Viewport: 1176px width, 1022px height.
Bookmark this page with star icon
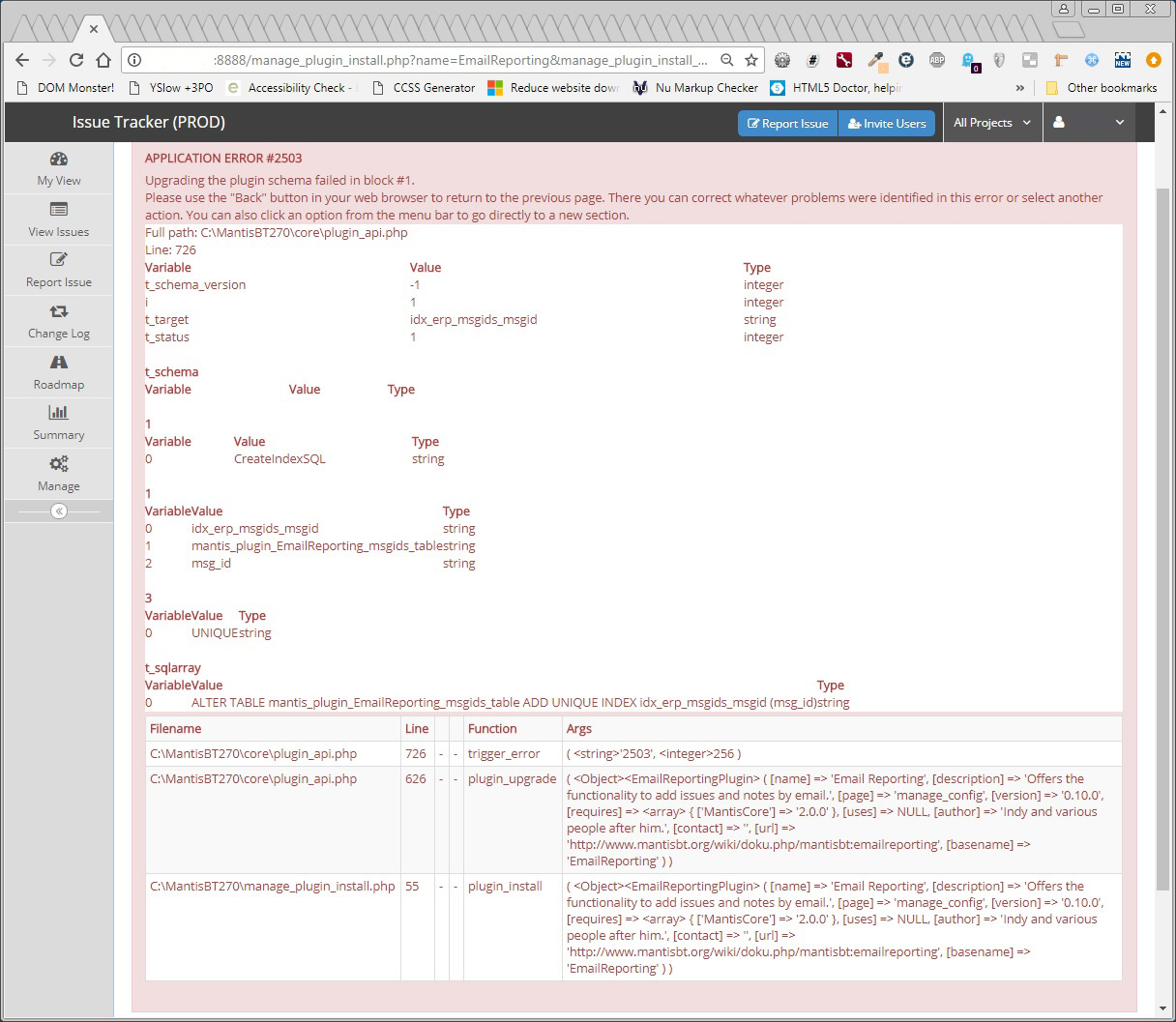click(x=751, y=60)
